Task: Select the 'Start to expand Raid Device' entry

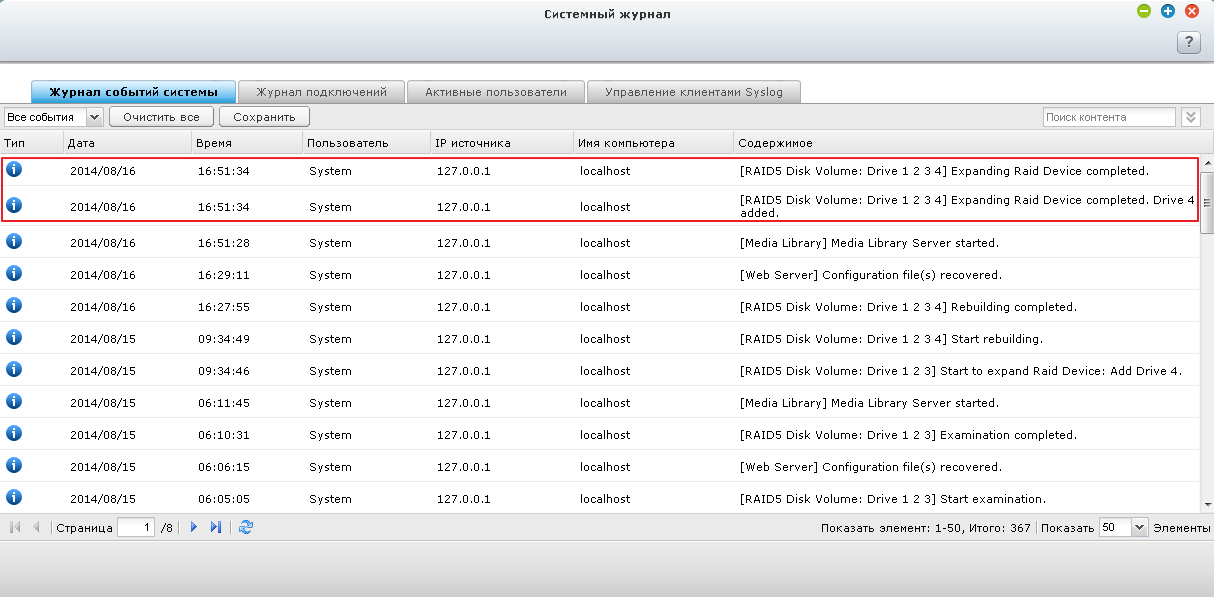Action: point(600,370)
